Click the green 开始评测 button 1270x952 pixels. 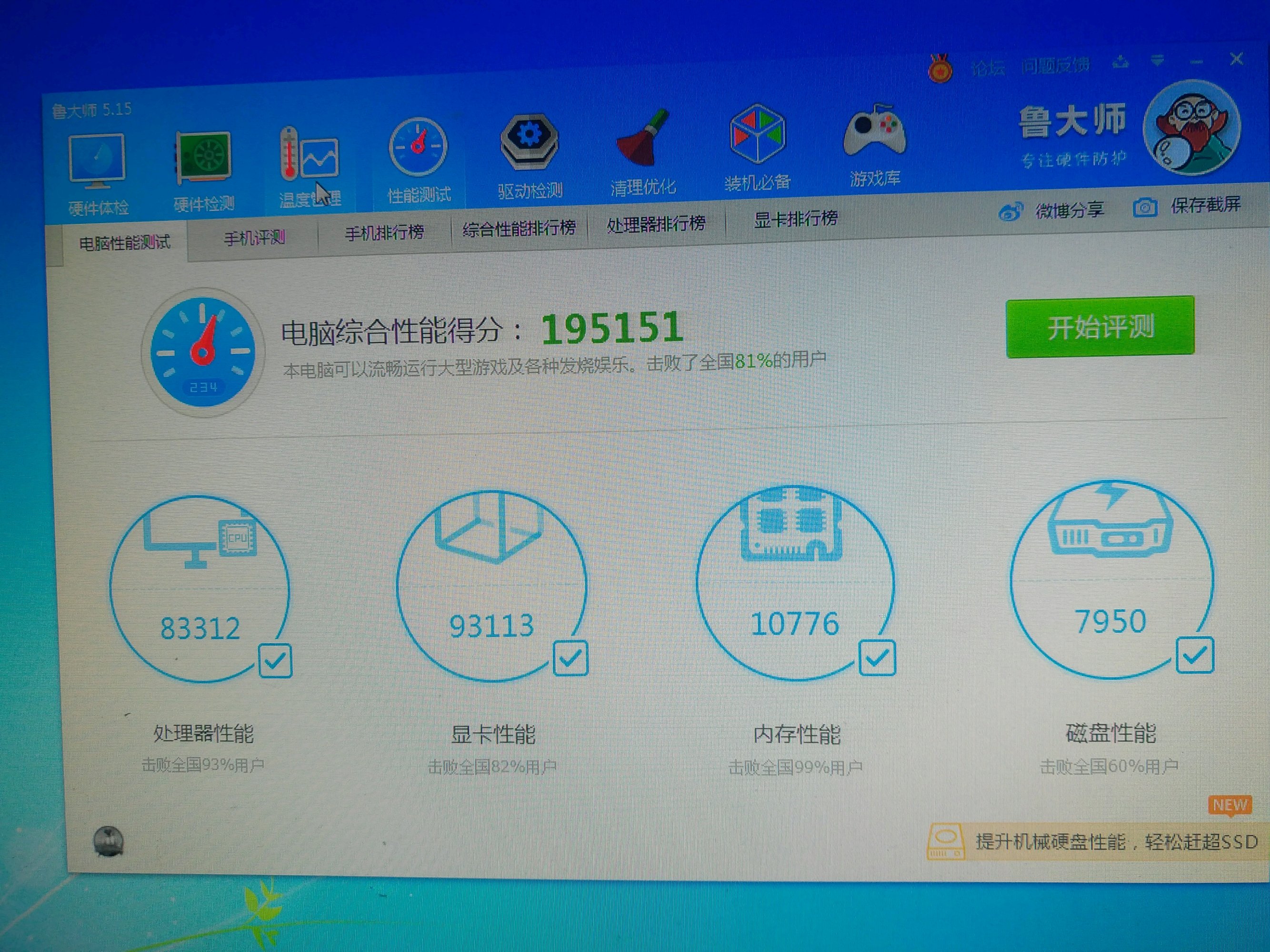1100,327
